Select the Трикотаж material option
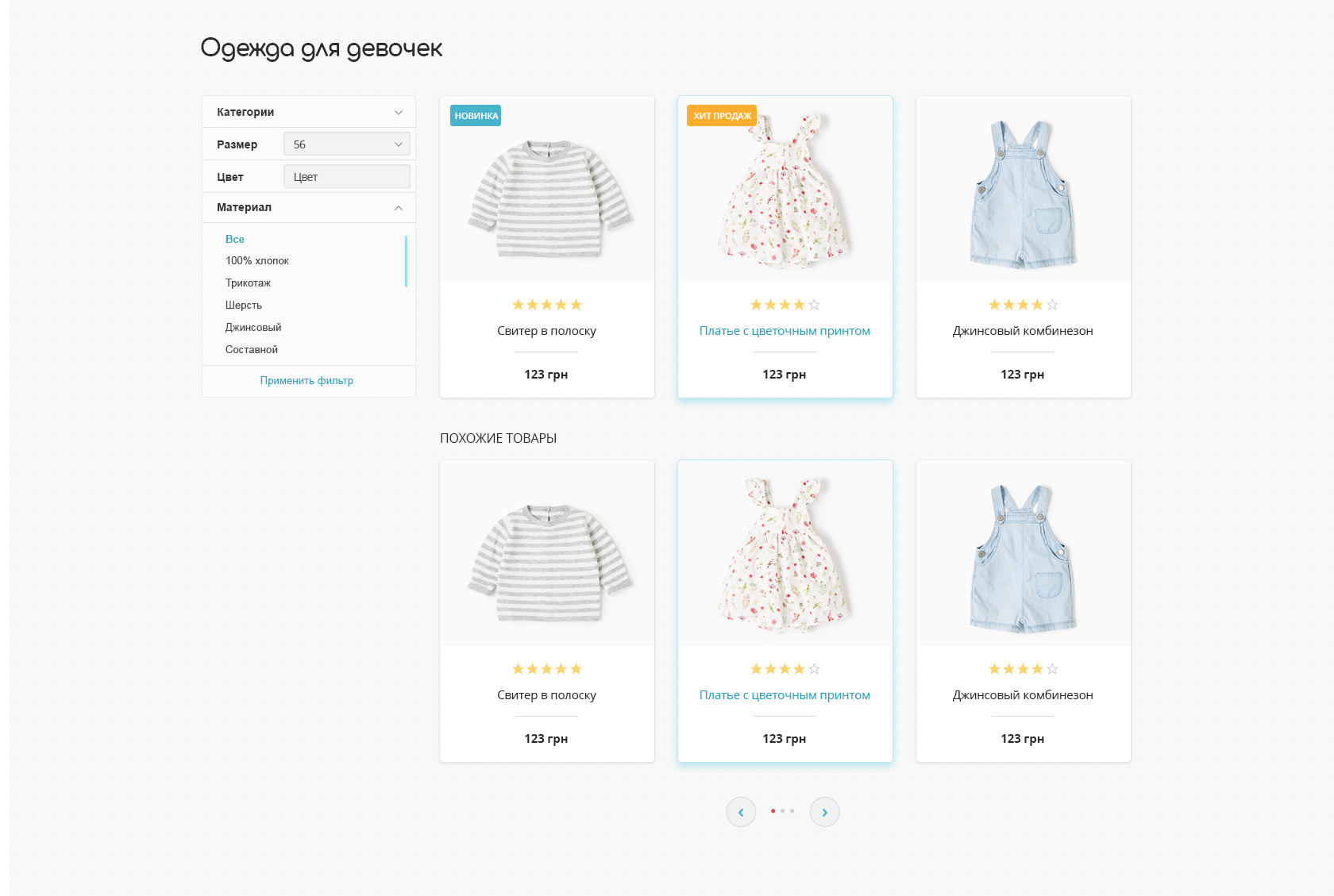The image size is (1334, 896). (x=248, y=283)
